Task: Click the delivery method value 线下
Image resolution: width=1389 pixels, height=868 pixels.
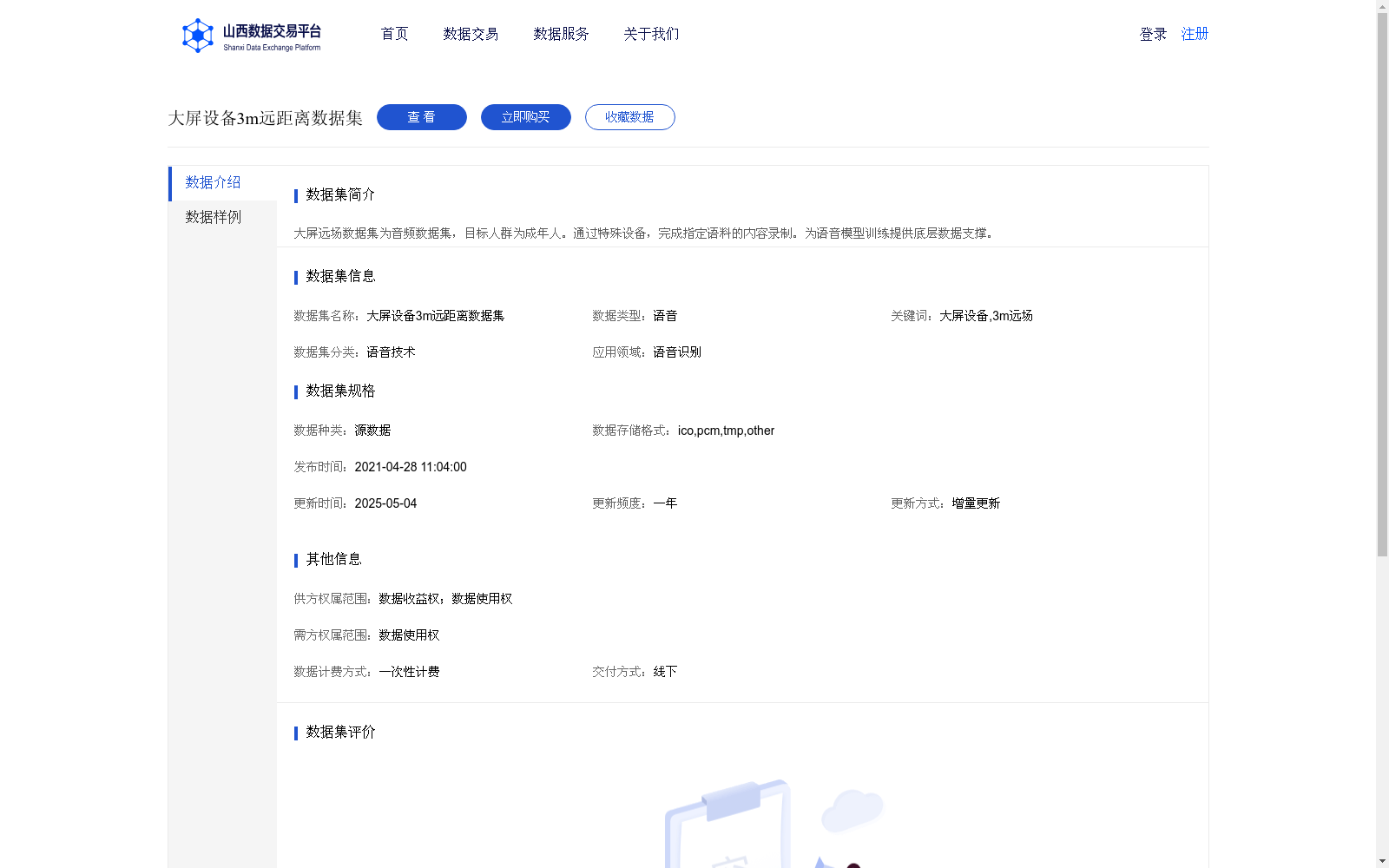Action: coord(665,672)
